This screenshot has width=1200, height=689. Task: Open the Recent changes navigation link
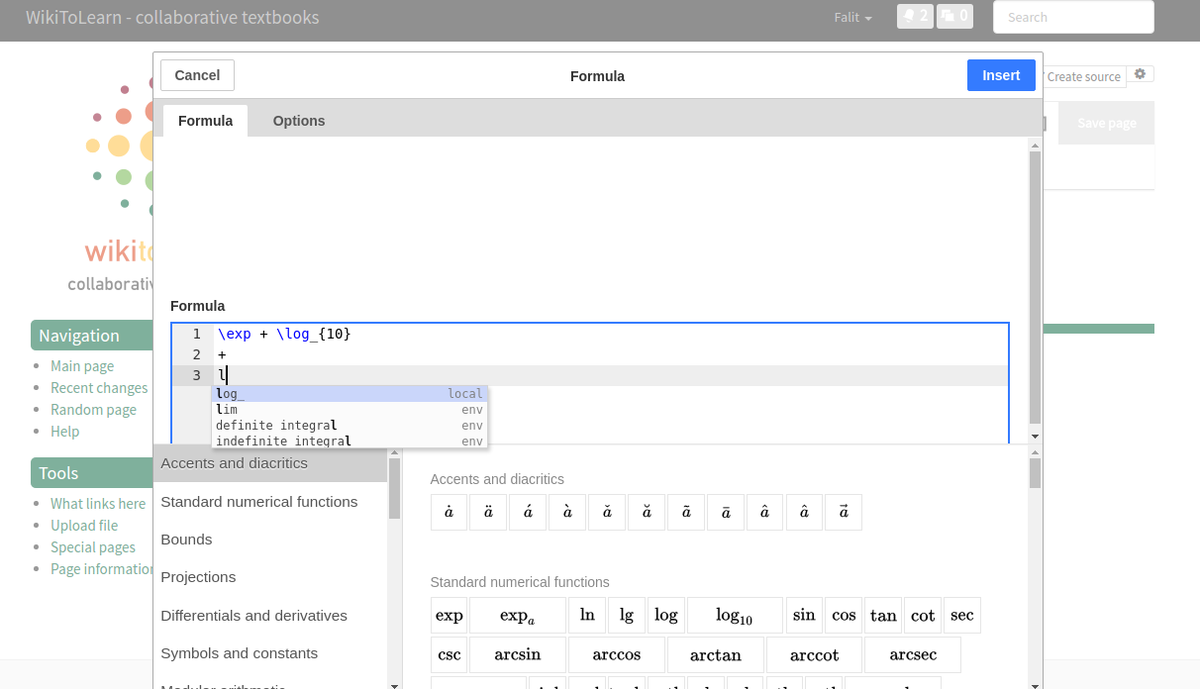pos(99,388)
